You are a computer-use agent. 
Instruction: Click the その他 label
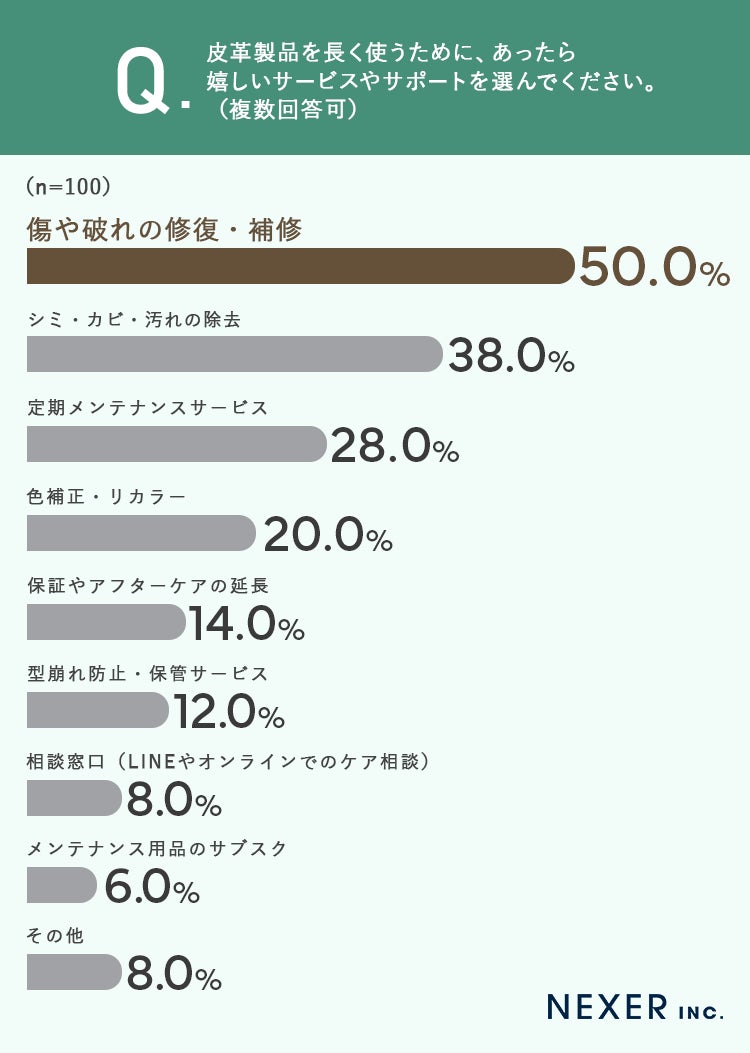coord(55,937)
